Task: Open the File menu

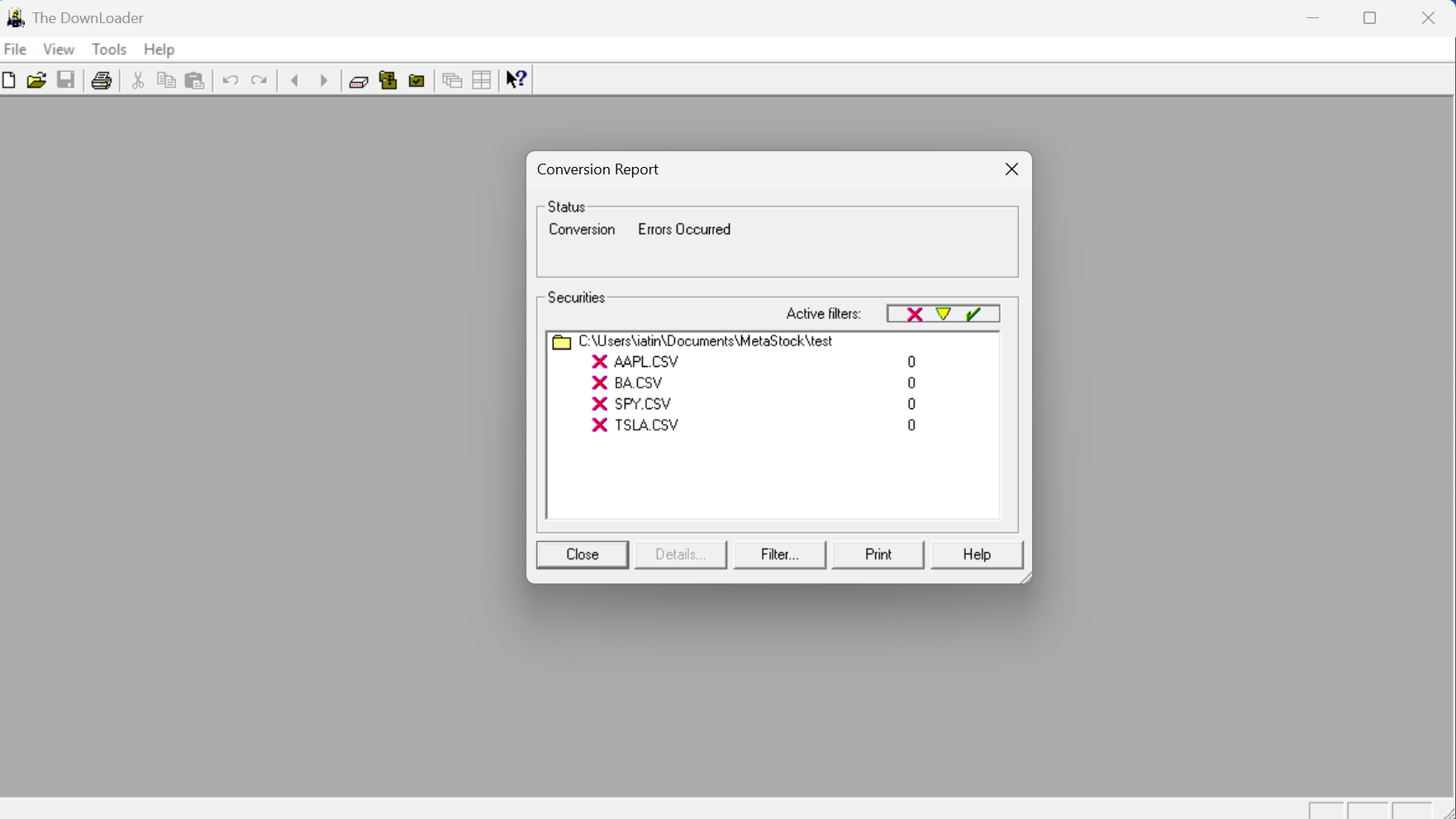Action: point(15,50)
